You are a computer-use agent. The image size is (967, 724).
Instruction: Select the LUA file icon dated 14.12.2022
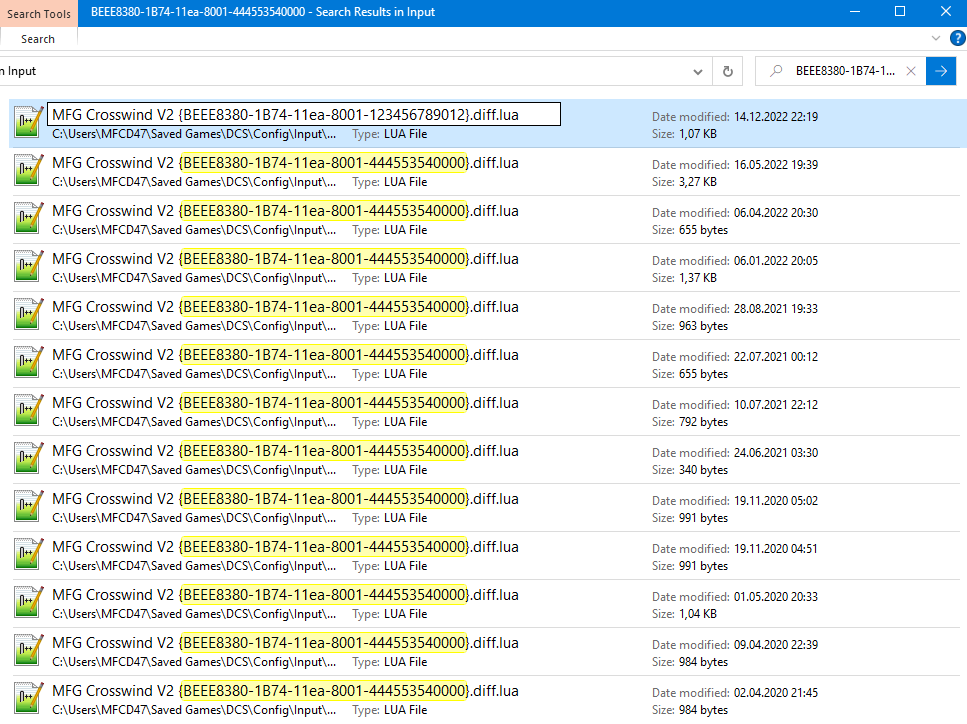tap(28, 122)
